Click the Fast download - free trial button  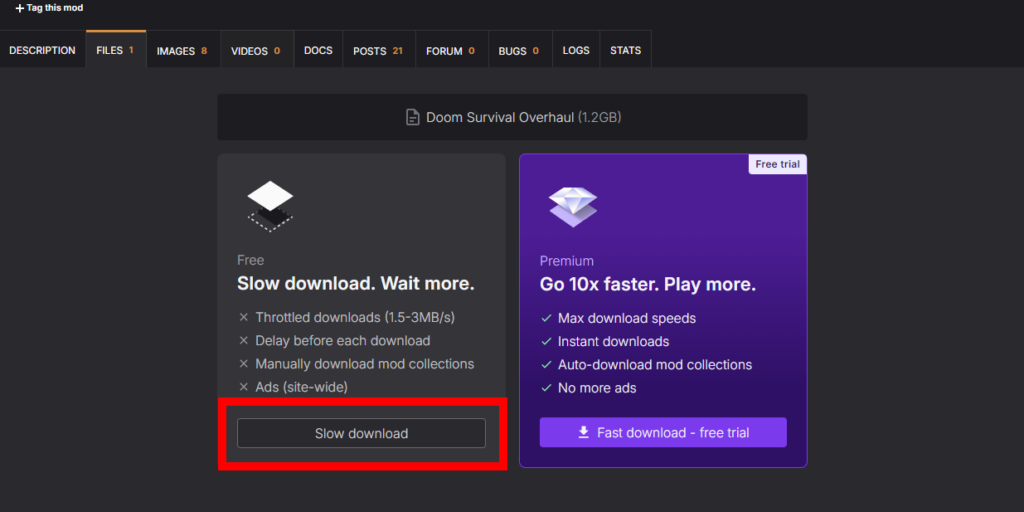pos(663,433)
